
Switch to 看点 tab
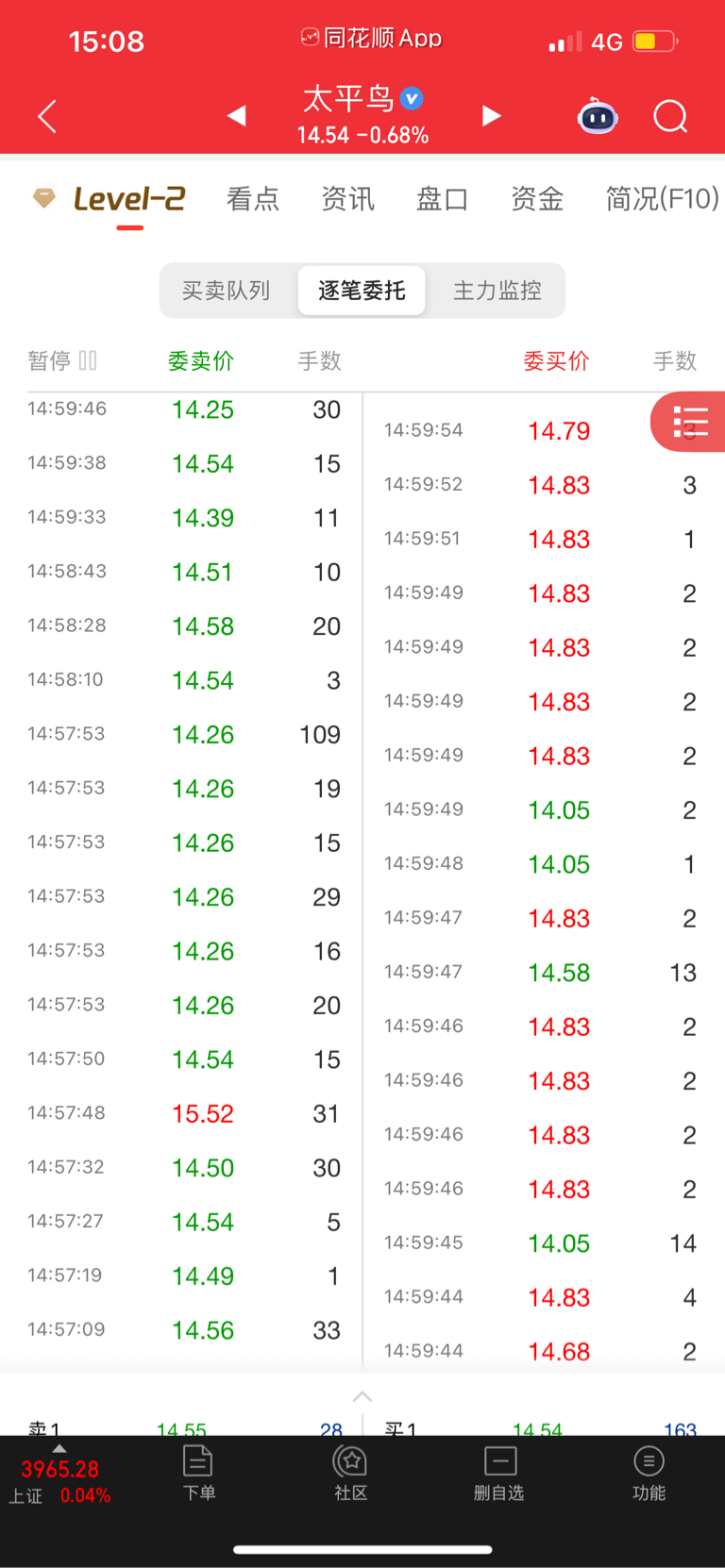[x=253, y=199]
